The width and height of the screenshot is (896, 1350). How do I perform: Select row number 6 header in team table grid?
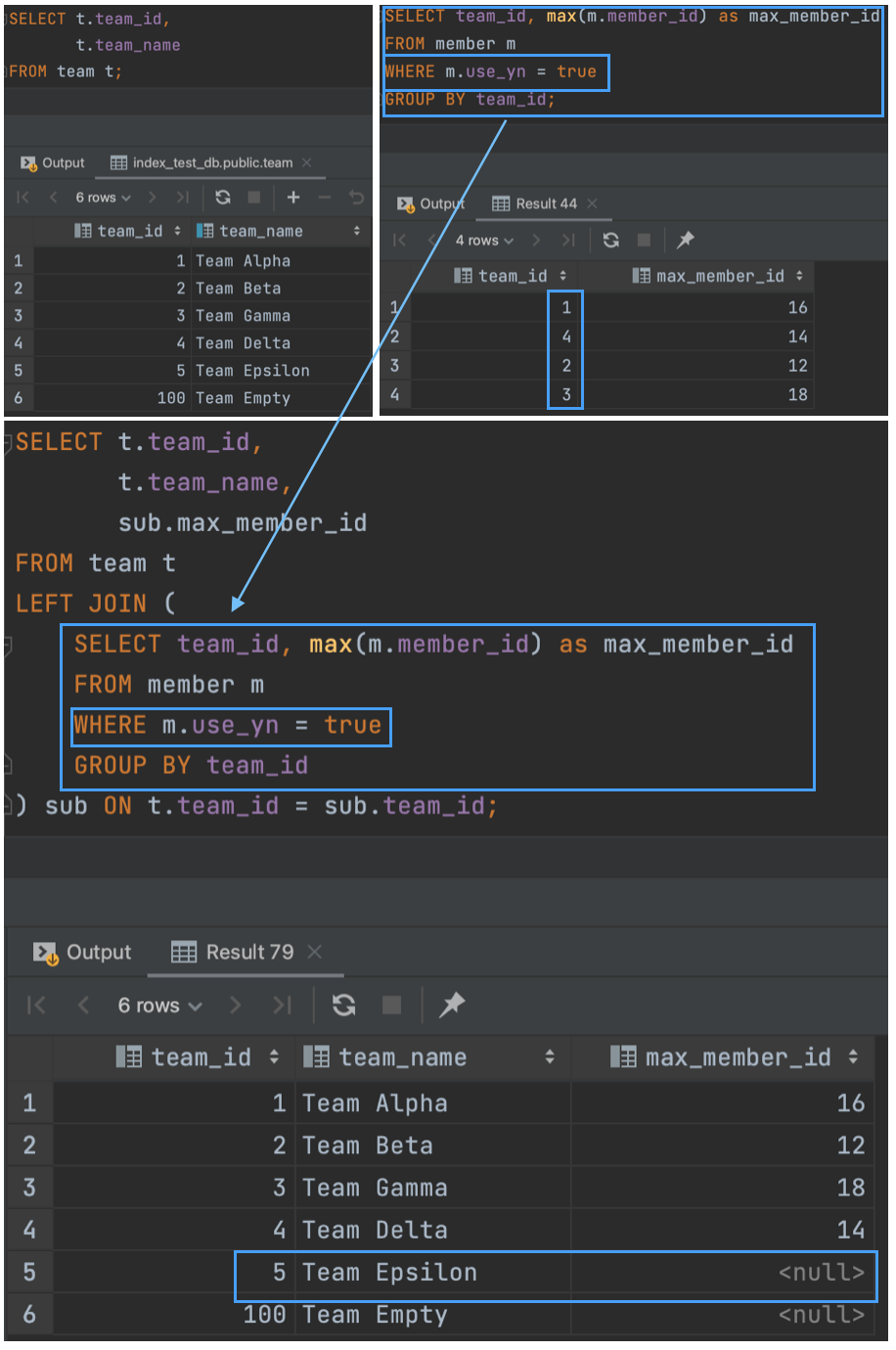click(x=19, y=398)
